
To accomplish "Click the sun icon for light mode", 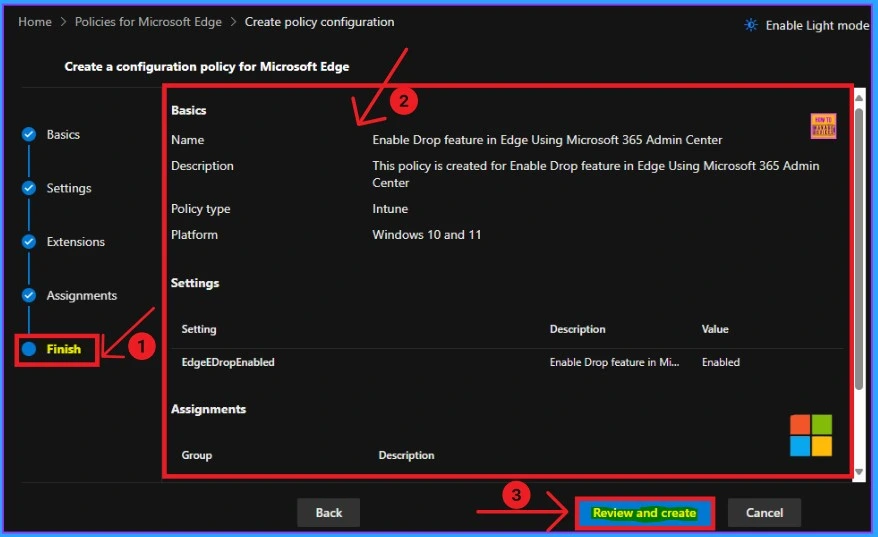I will [x=750, y=25].
